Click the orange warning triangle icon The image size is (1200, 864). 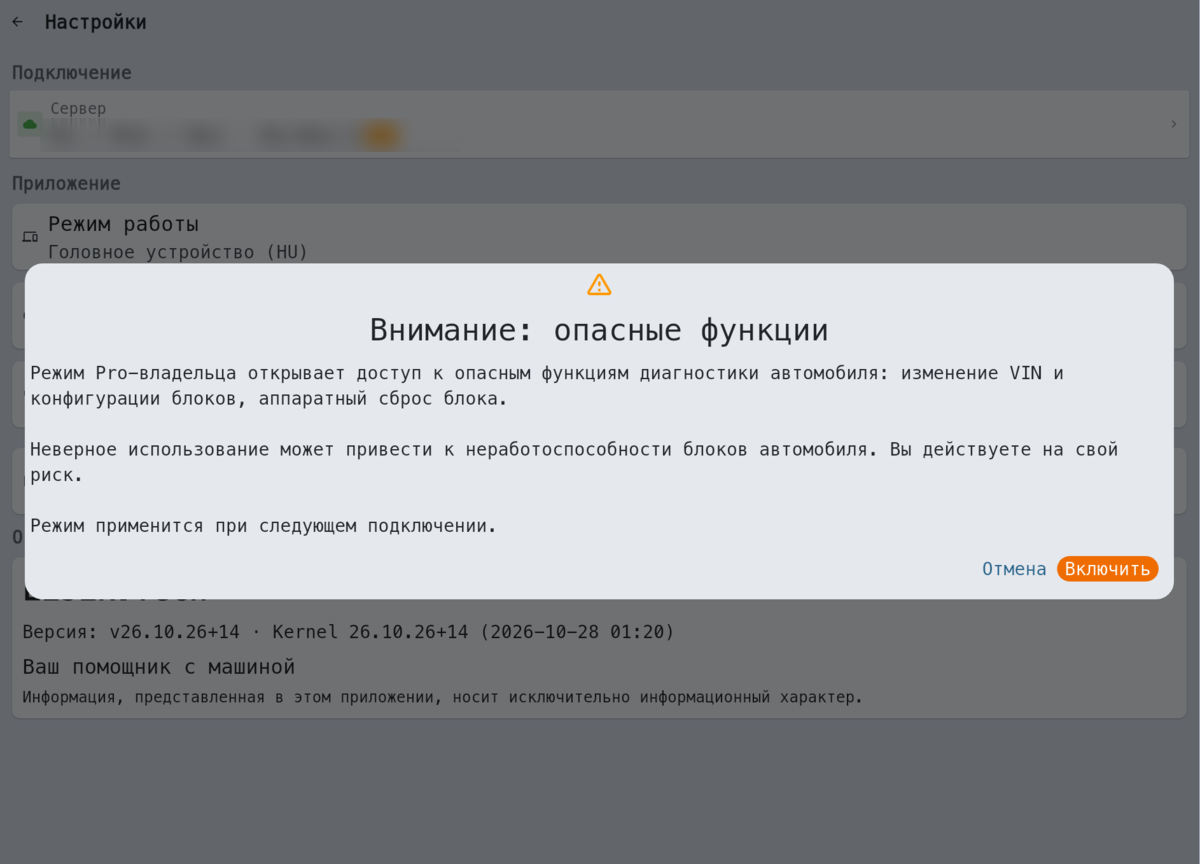click(599, 285)
